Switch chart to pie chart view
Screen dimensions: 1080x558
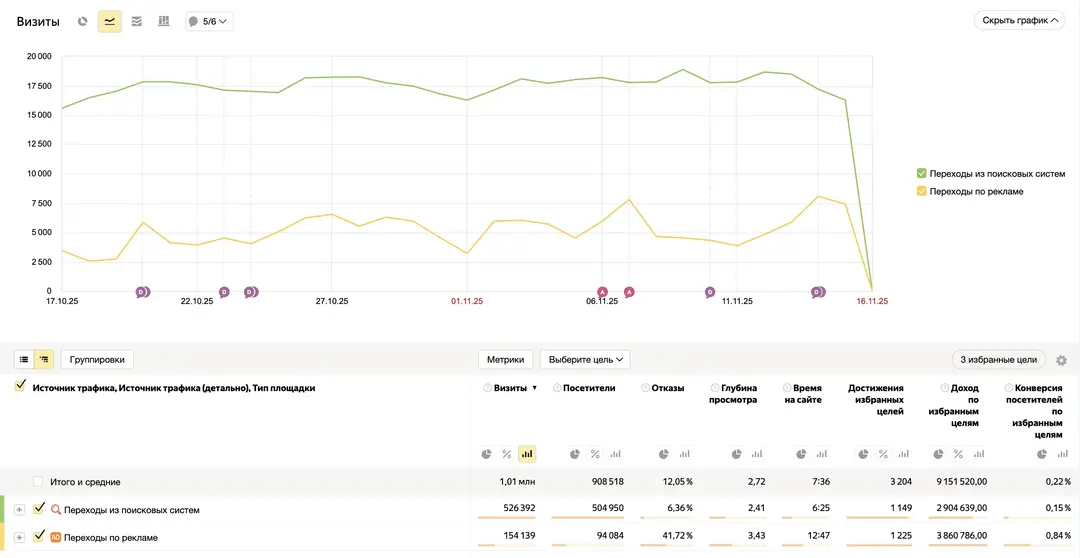83,21
